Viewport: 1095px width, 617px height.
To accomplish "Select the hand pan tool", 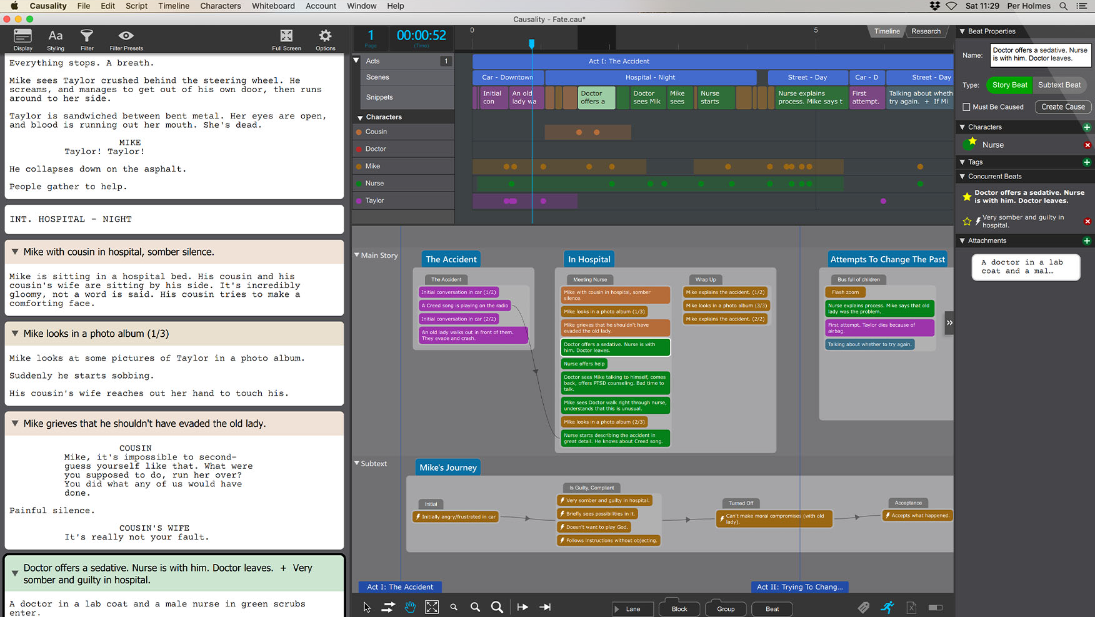I will click(x=411, y=606).
